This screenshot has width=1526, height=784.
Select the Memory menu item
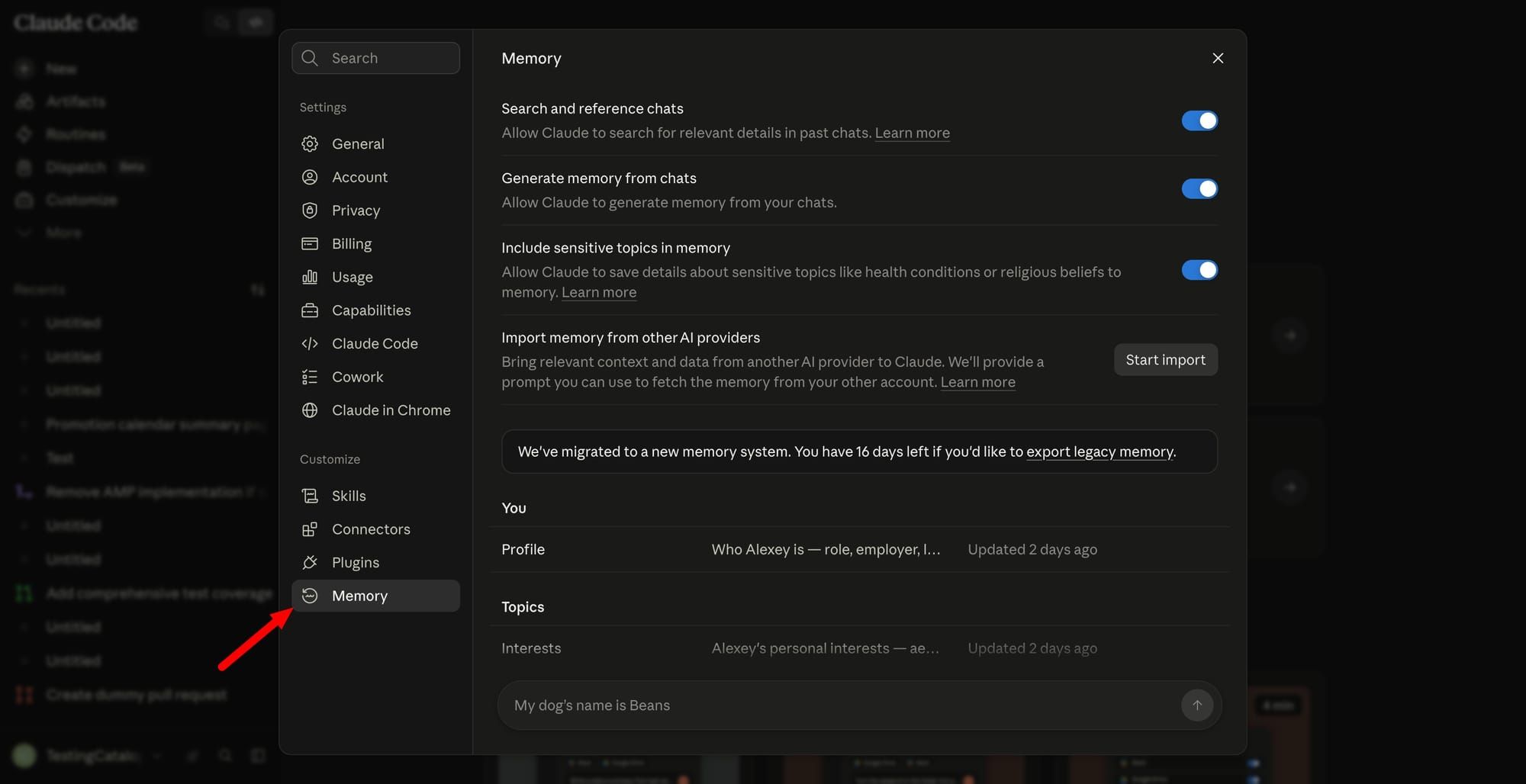coord(375,596)
